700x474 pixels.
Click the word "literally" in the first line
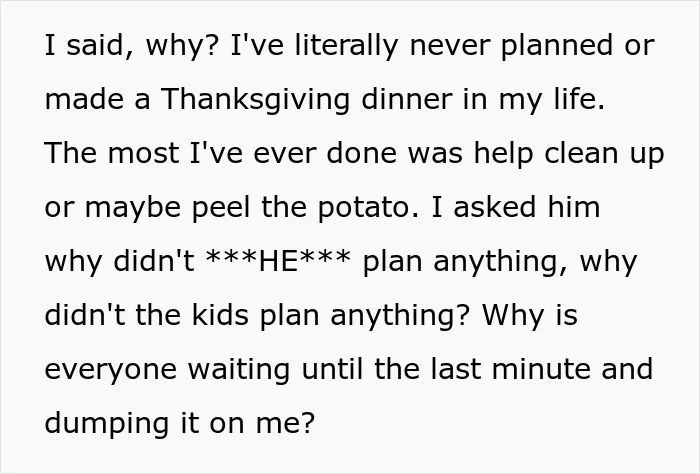pyautogui.click(x=346, y=46)
